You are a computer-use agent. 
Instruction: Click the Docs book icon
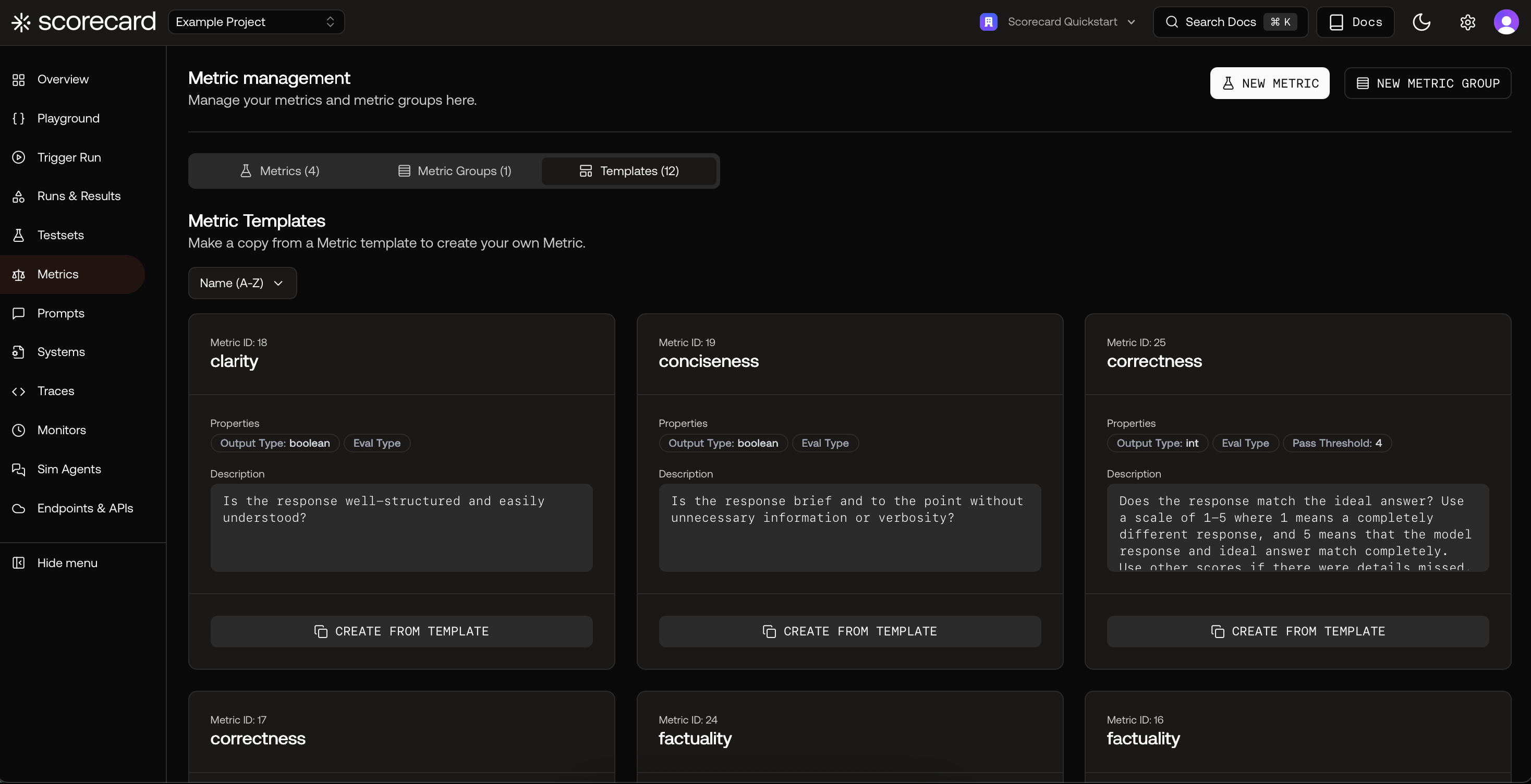click(1336, 22)
